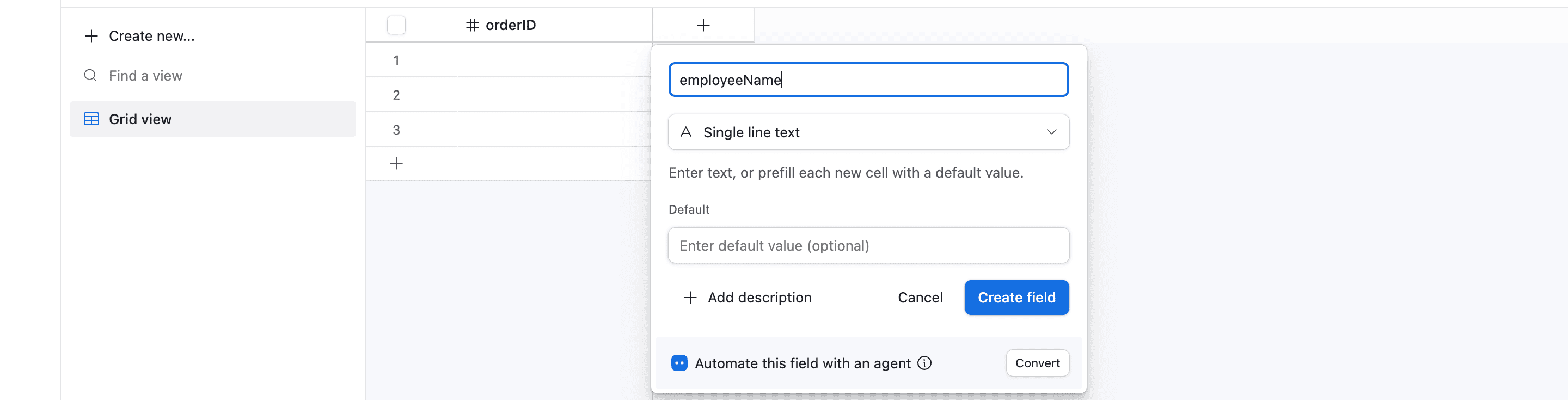Click the field name input with employeeName
The image size is (1568, 400).
click(x=868, y=80)
